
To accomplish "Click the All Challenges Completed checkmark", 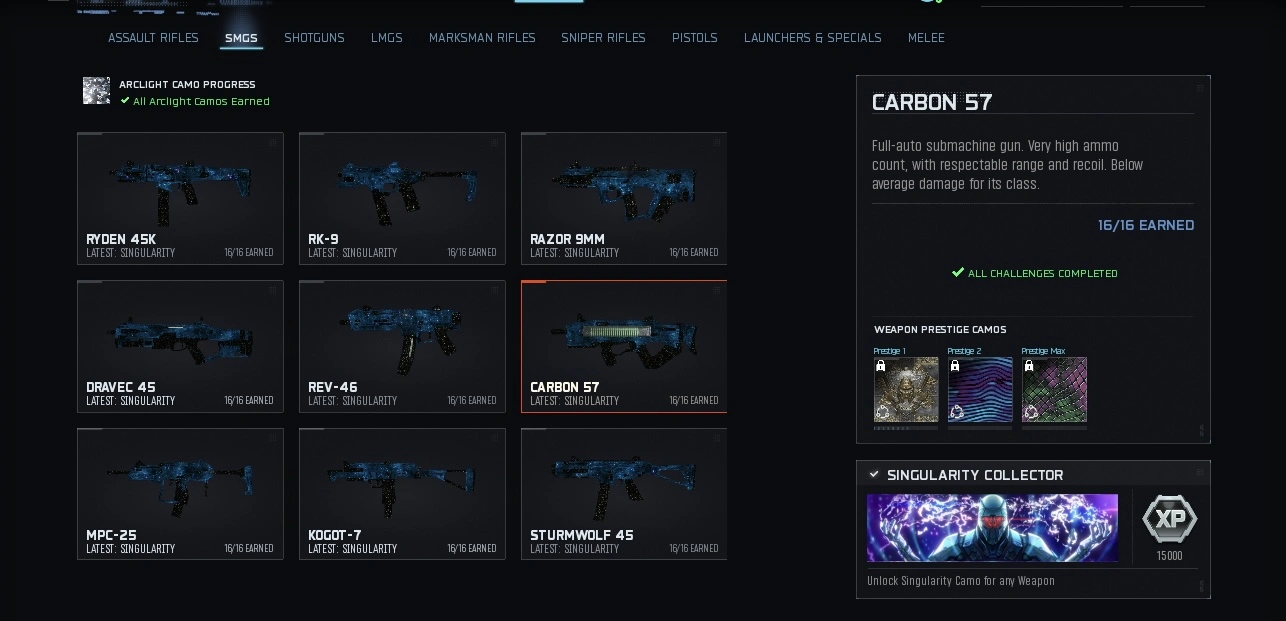I will pos(958,272).
